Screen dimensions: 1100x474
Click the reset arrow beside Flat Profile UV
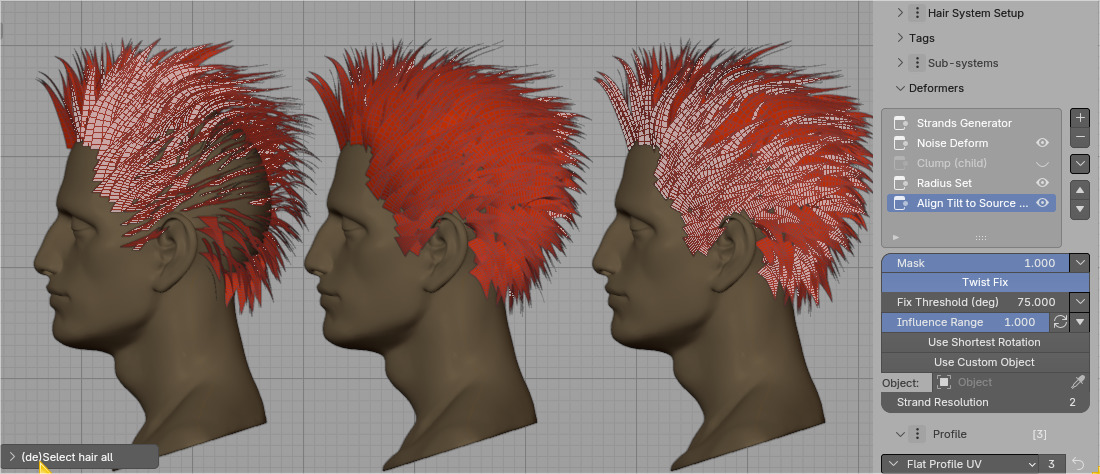1077,463
